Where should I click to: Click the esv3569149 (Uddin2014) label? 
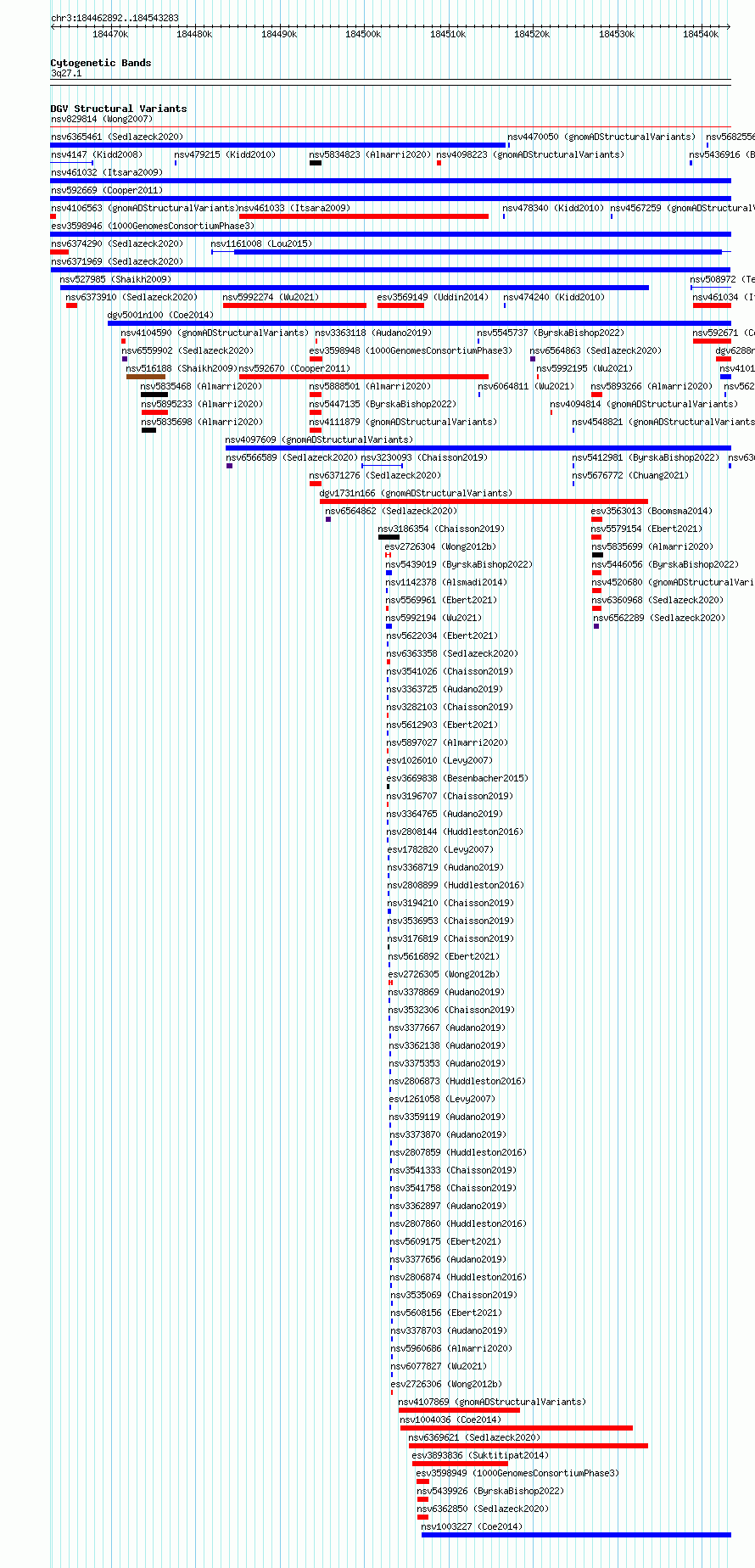pyautogui.click(x=433, y=297)
